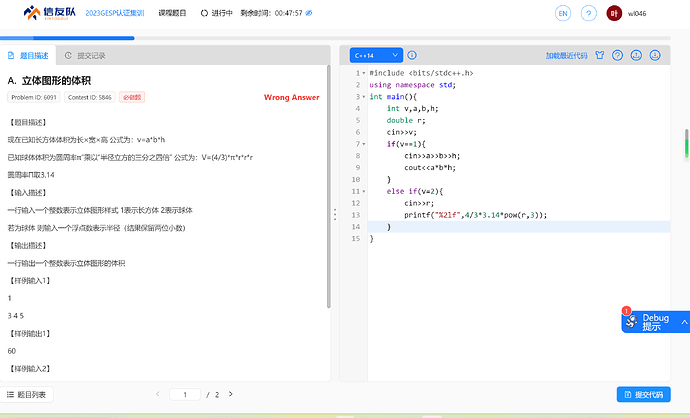Click the 'cin>>a>>b>>h;' code line
This screenshot has height=418, width=690.
(x=432, y=156)
